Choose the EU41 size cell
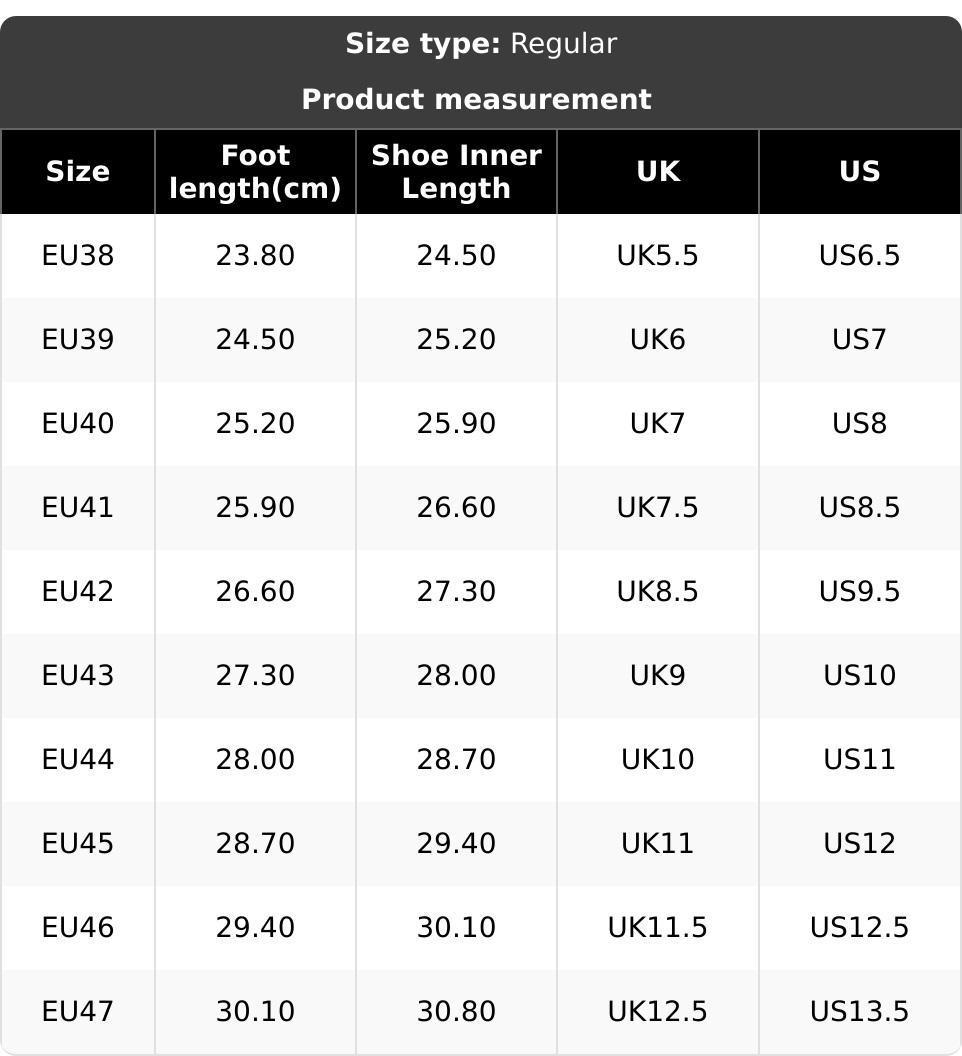This screenshot has width=962, height=1056. click(x=78, y=508)
